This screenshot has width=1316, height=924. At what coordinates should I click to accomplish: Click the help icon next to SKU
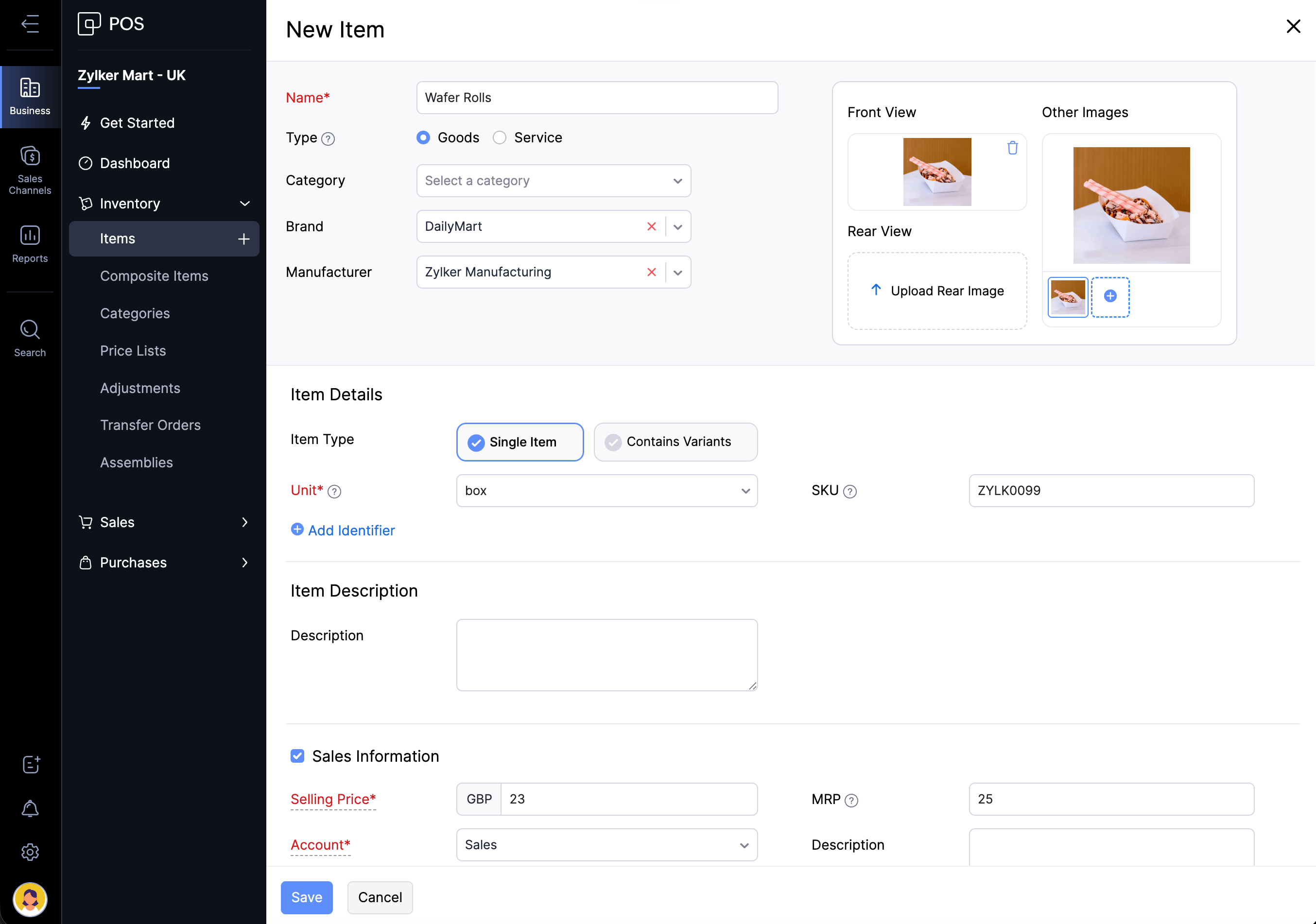pyautogui.click(x=850, y=492)
